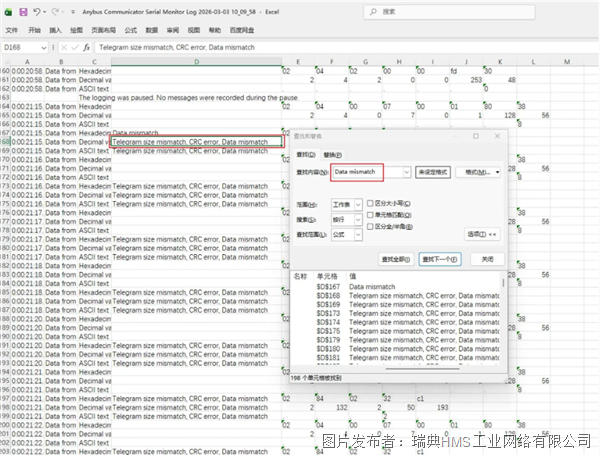The width and height of the screenshot is (600, 455).
Task: Select the $D$181 result row in find list
Action: [397, 357]
